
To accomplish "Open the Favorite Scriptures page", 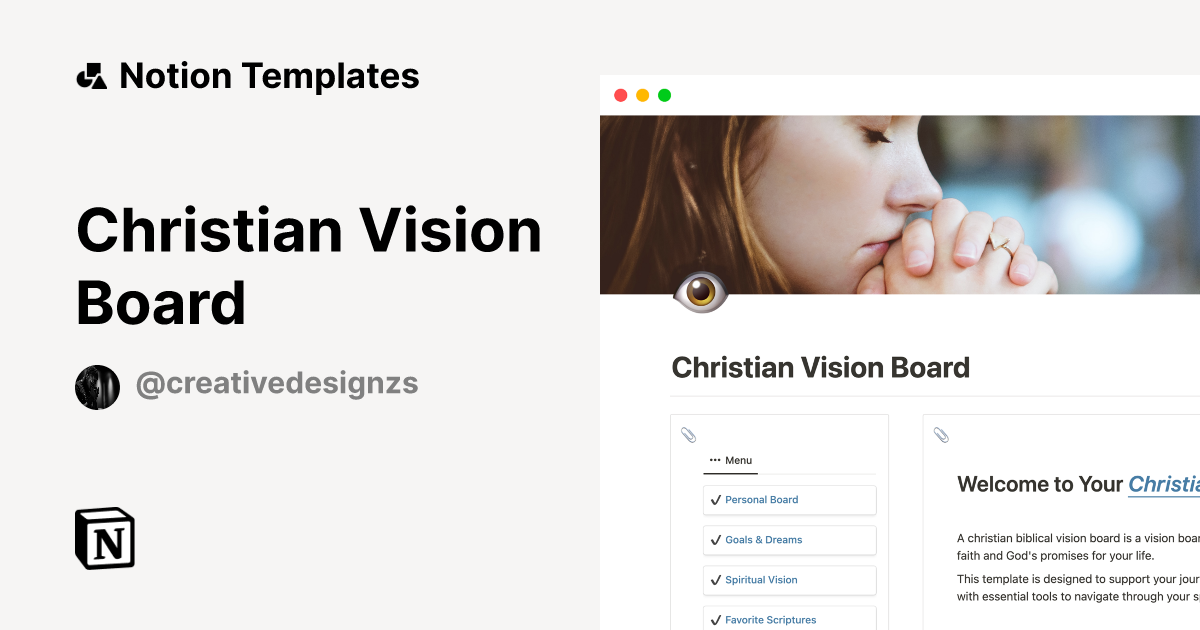I will [x=771, y=620].
